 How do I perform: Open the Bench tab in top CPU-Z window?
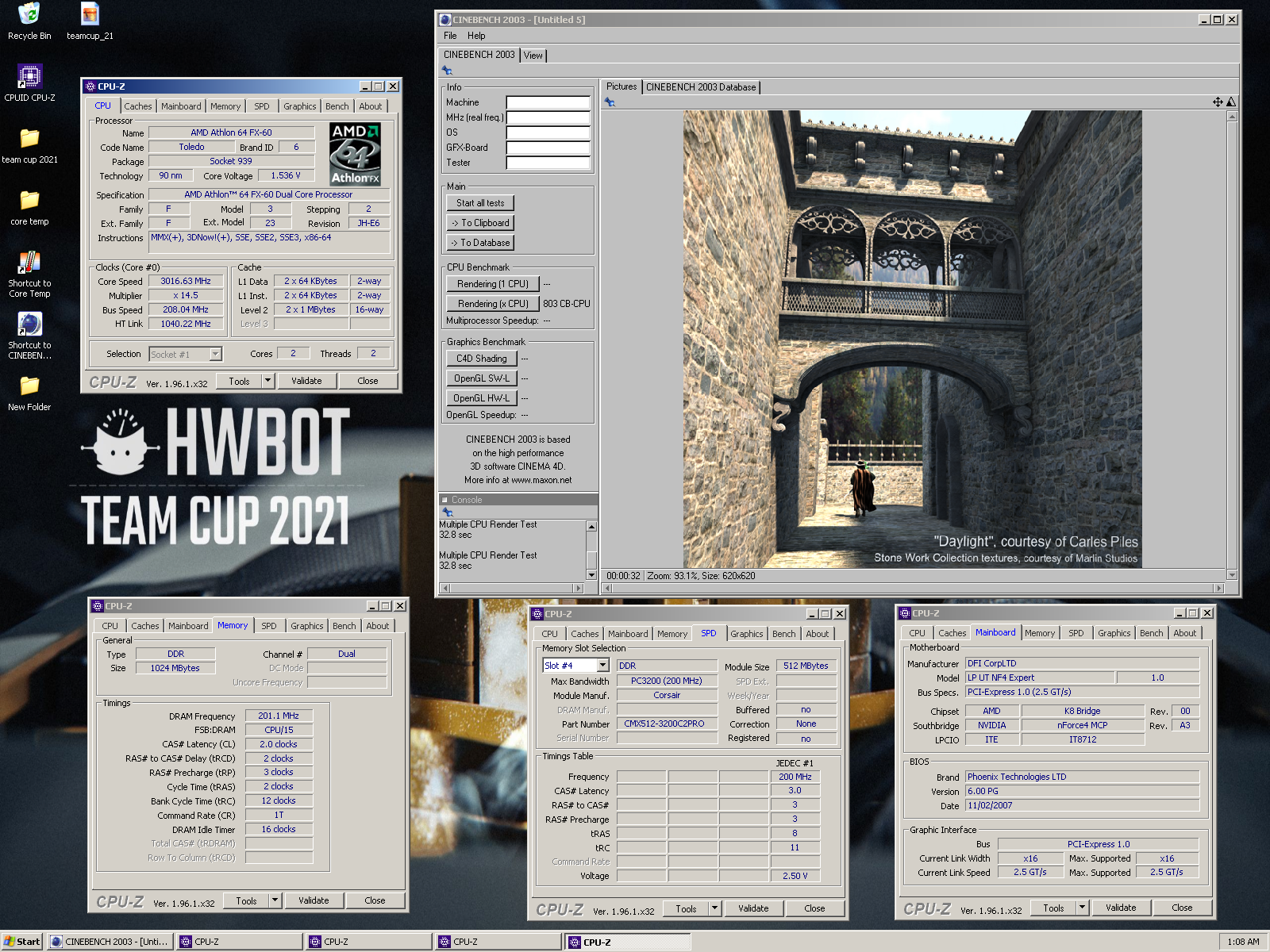[337, 106]
